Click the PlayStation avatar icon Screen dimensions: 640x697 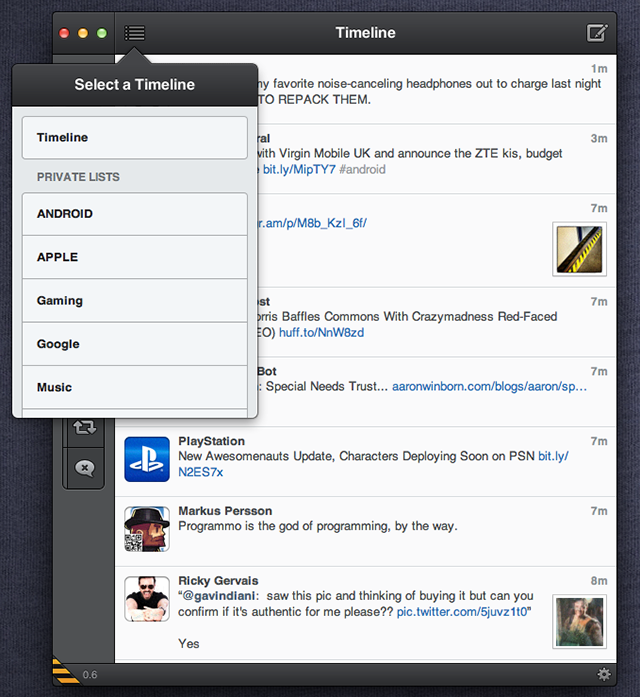point(147,459)
